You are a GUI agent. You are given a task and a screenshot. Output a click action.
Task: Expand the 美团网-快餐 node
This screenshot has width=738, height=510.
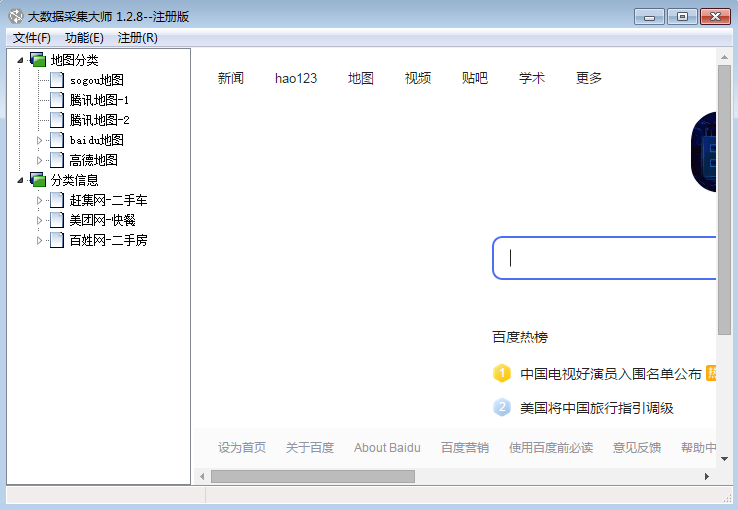[x=40, y=220]
